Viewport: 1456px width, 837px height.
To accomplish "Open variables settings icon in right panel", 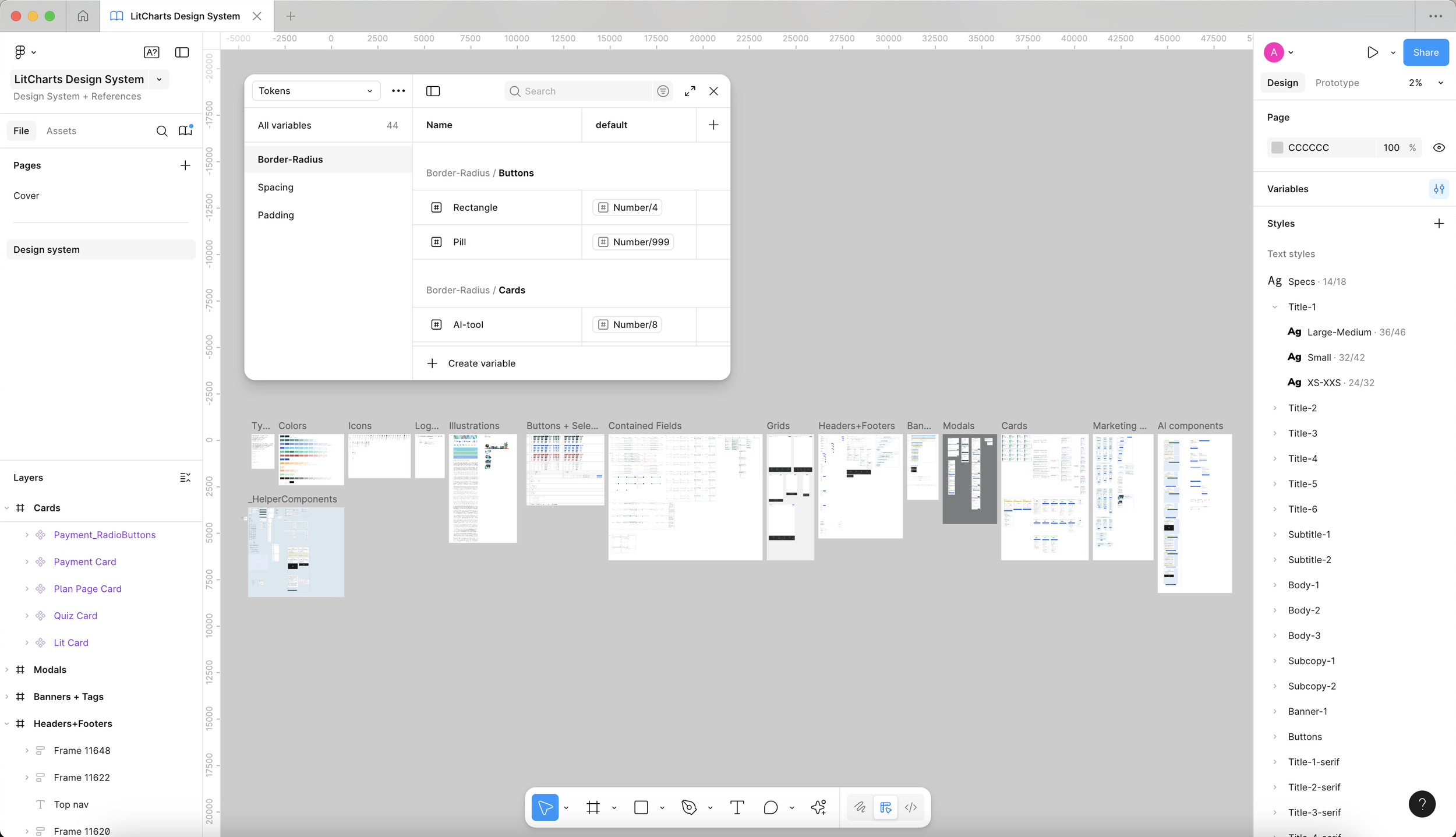I will [x=1439, y=189].
